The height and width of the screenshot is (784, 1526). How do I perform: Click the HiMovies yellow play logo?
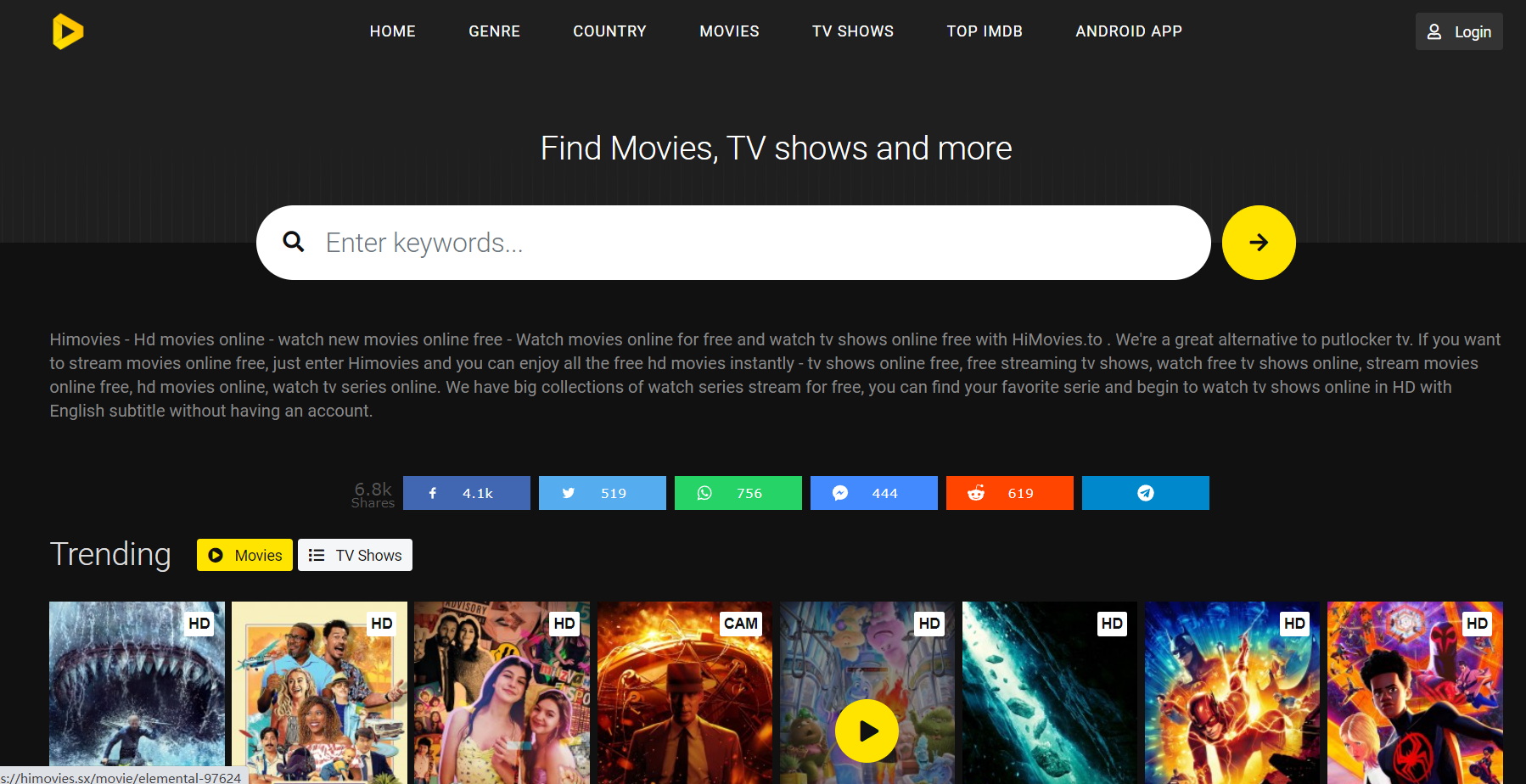point(68,31)
